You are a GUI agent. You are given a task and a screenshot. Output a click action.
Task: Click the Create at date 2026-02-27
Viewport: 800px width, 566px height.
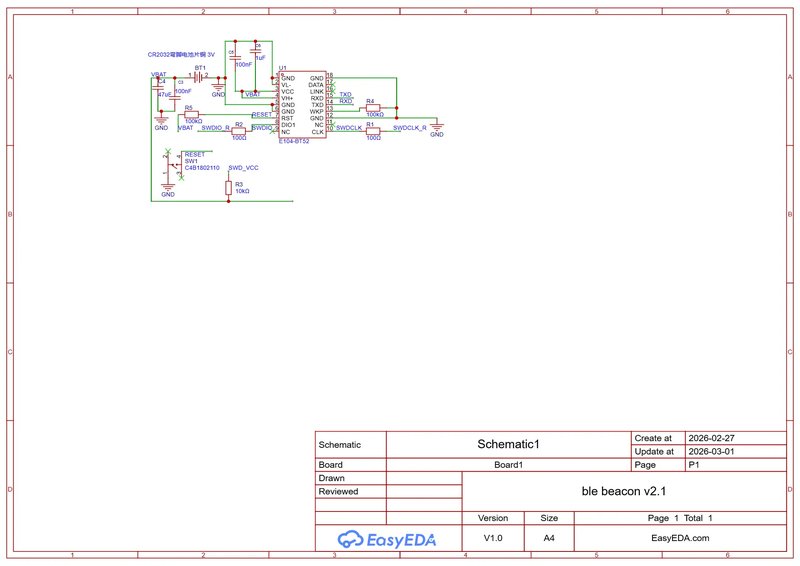pos(711,438)
